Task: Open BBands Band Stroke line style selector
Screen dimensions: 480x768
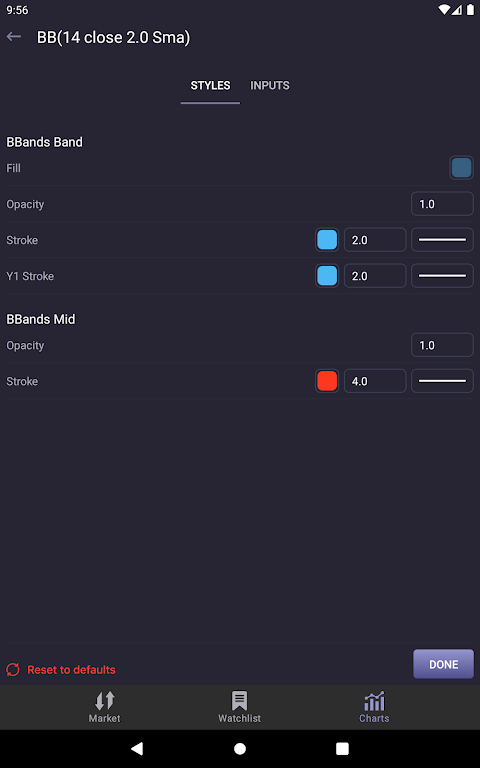Action: (x=442, y=240)
